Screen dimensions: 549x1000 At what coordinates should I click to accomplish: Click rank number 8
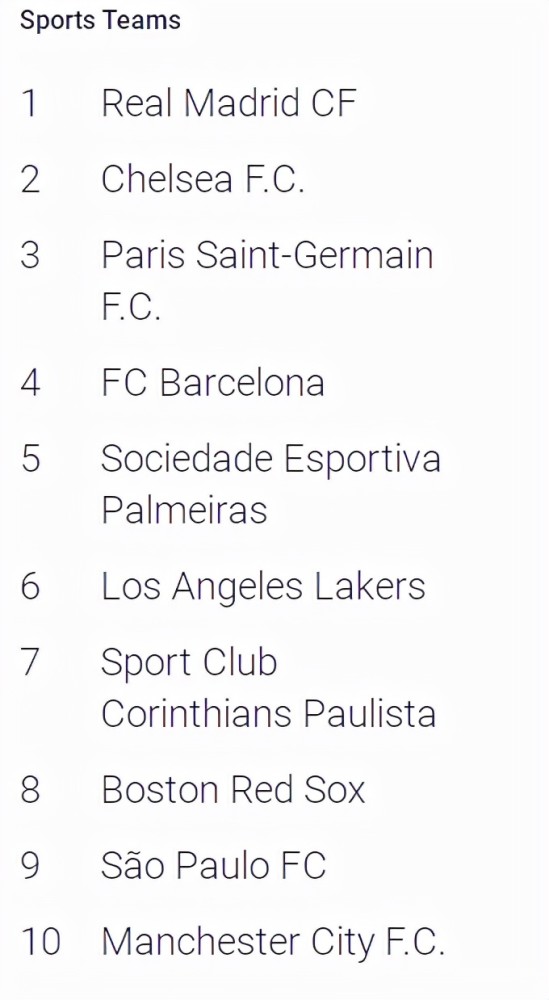(x=30, y=790)
